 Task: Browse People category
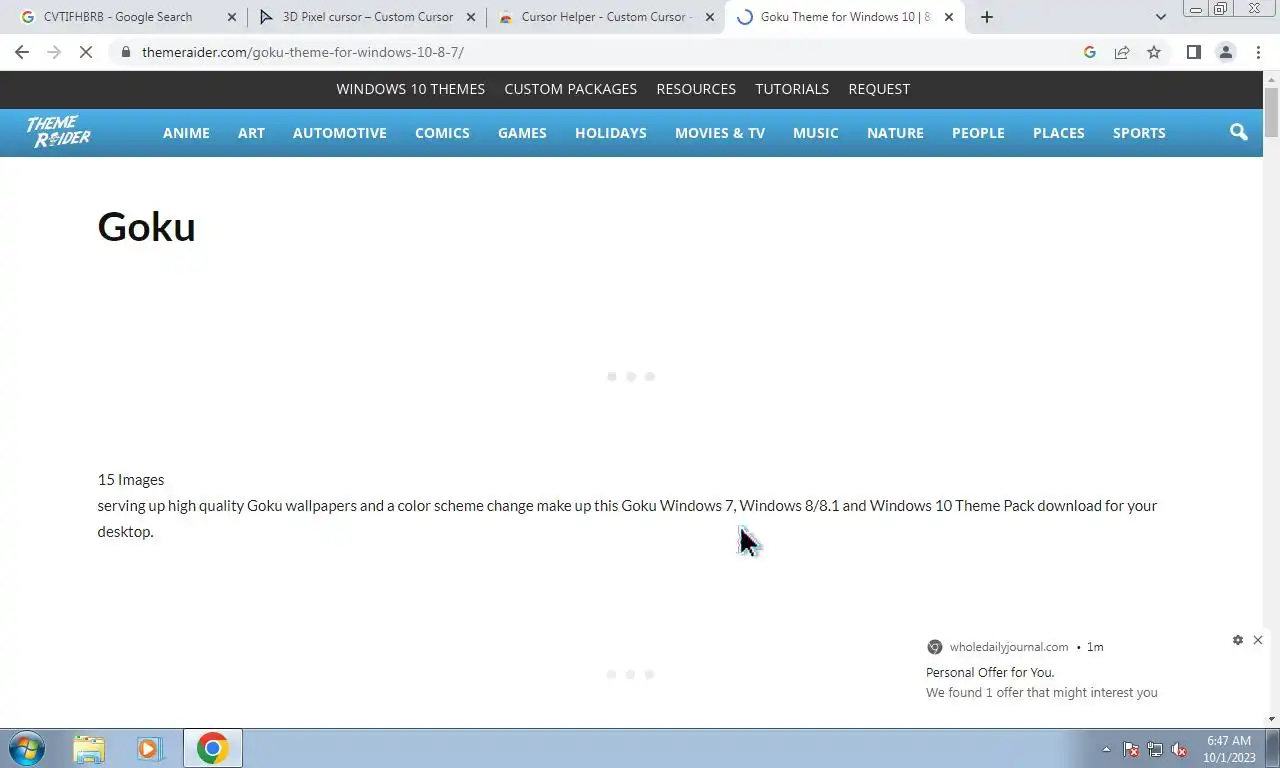pyautogui.click(x=978, y=133)
